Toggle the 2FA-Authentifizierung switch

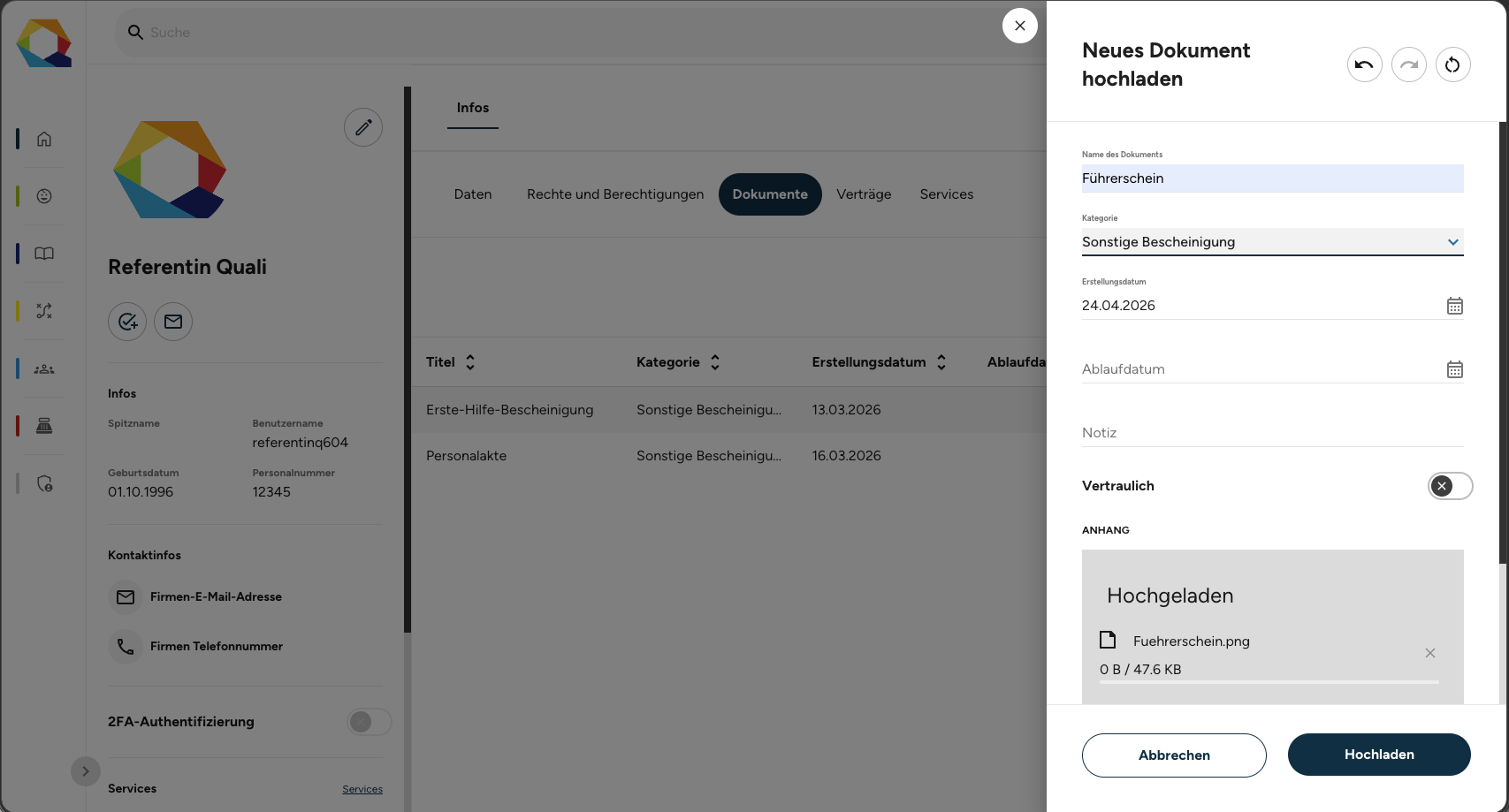369,722
